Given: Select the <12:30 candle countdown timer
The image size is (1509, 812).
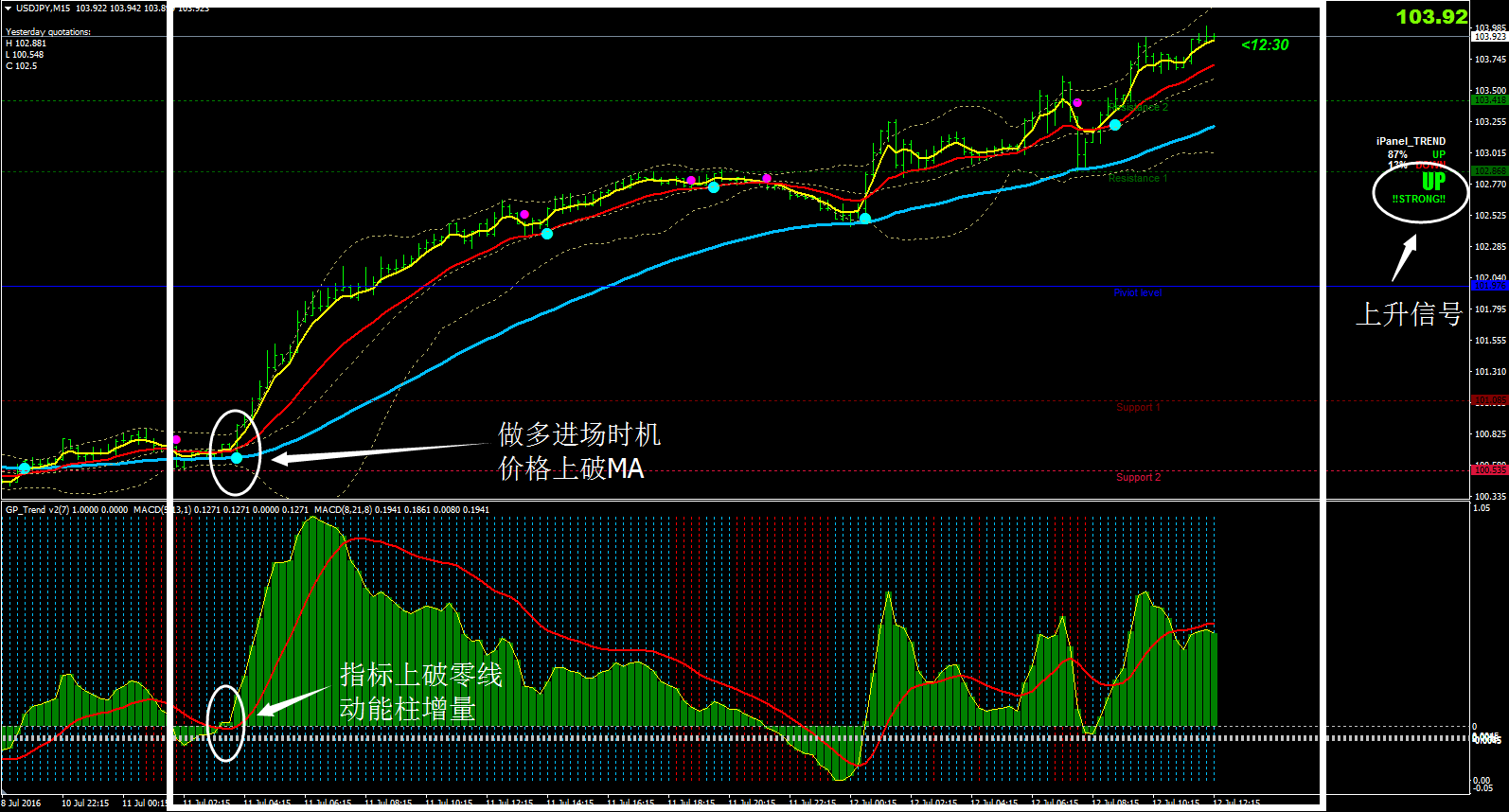Looking at the screenshot, I should (1265, 44).
